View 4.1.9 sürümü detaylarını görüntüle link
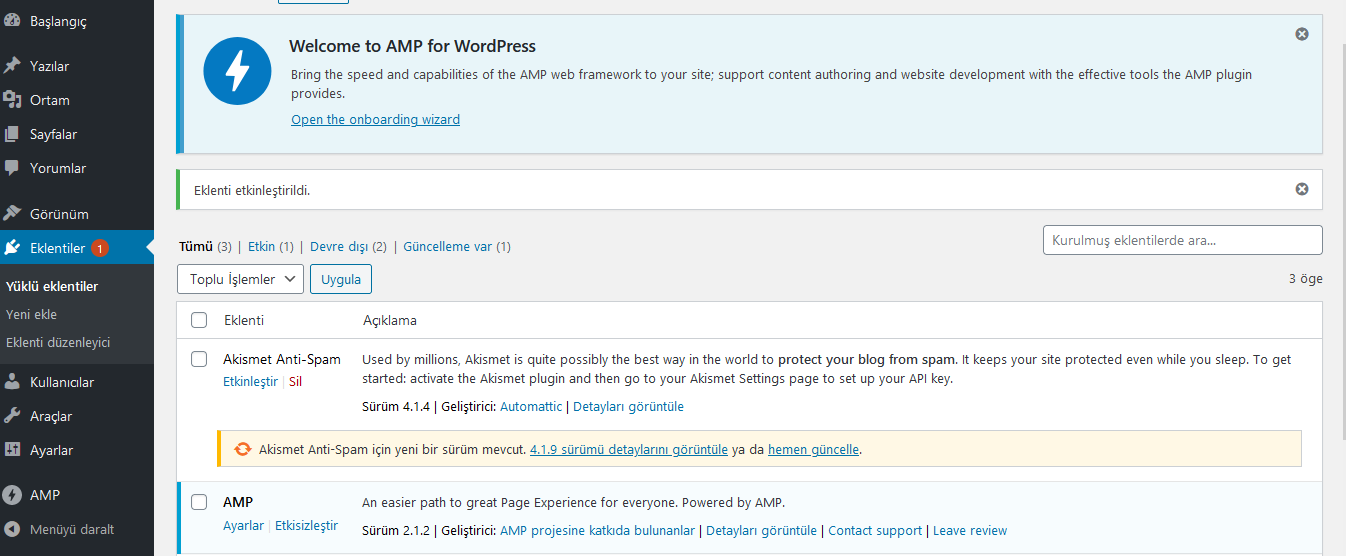 629,449
